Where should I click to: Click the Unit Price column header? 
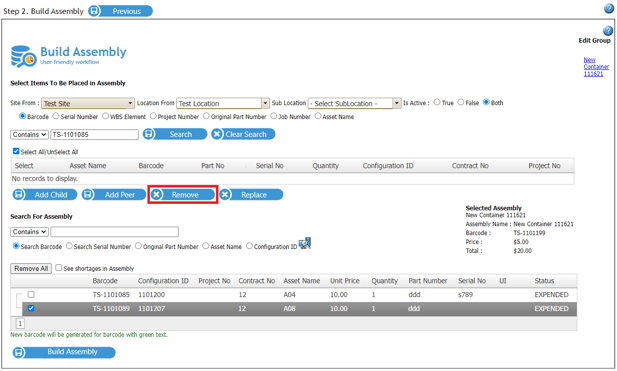coord(345,281)
